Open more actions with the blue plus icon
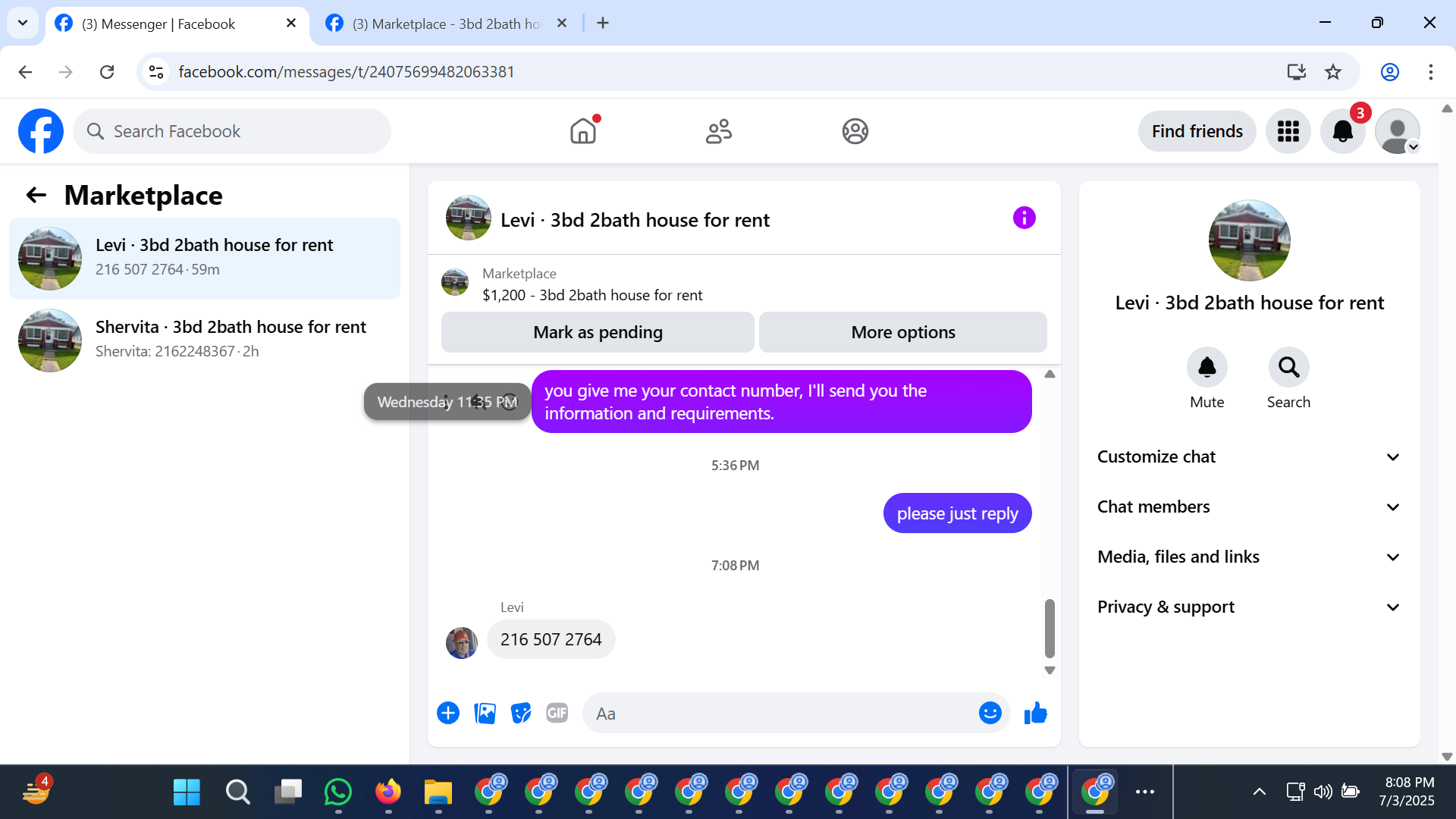Image resolution: width=1456 pixels, height=819 pixels. click(448, 714)
